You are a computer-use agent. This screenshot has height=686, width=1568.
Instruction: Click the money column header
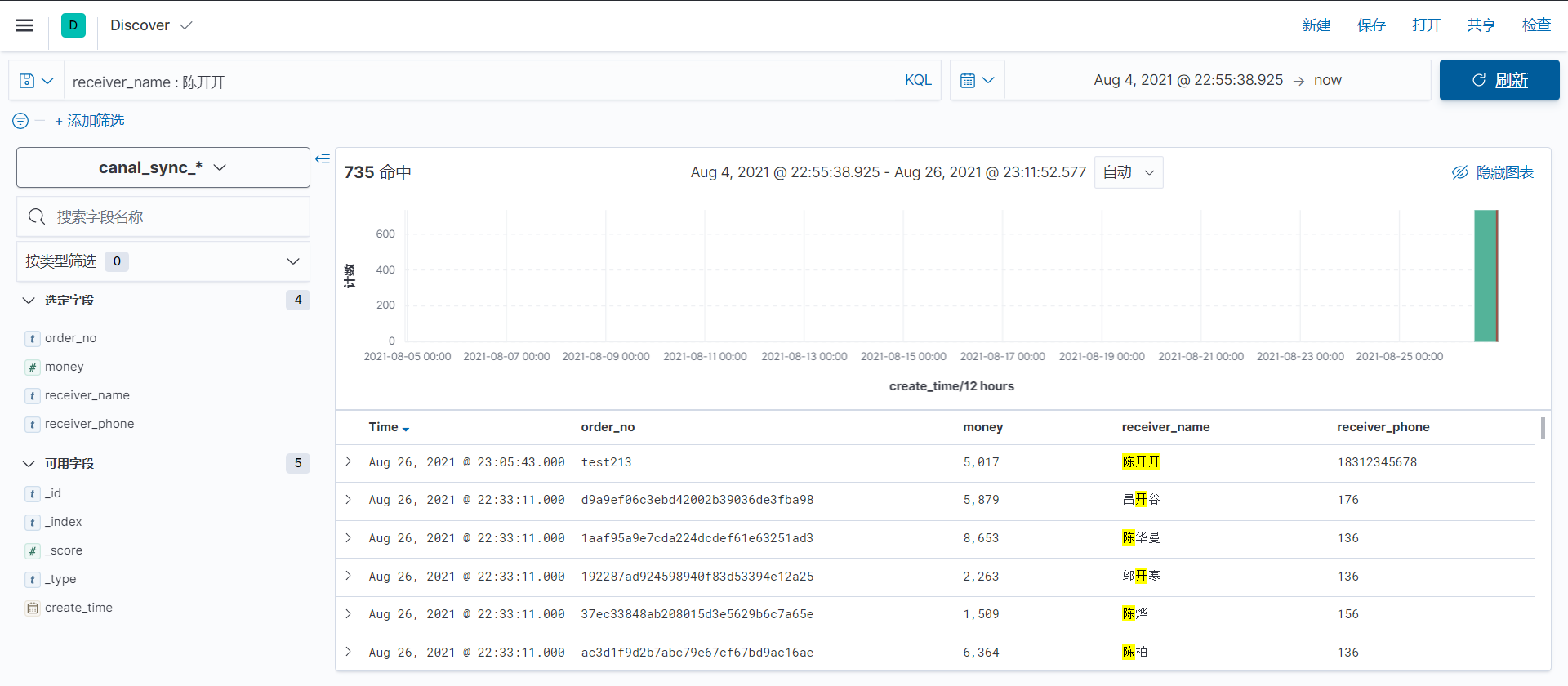(x=983, y=427)
